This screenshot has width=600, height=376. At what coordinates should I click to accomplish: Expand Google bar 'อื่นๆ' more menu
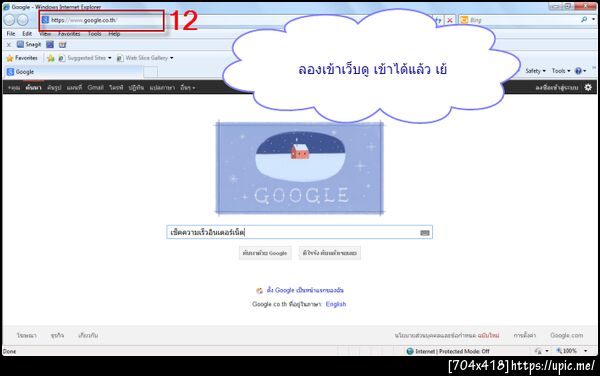point(188,88)
